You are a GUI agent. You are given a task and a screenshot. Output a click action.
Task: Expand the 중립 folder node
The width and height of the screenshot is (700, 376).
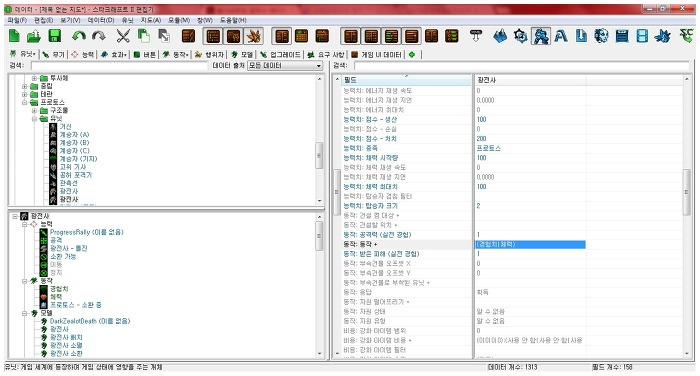click(x=25, y=86)
